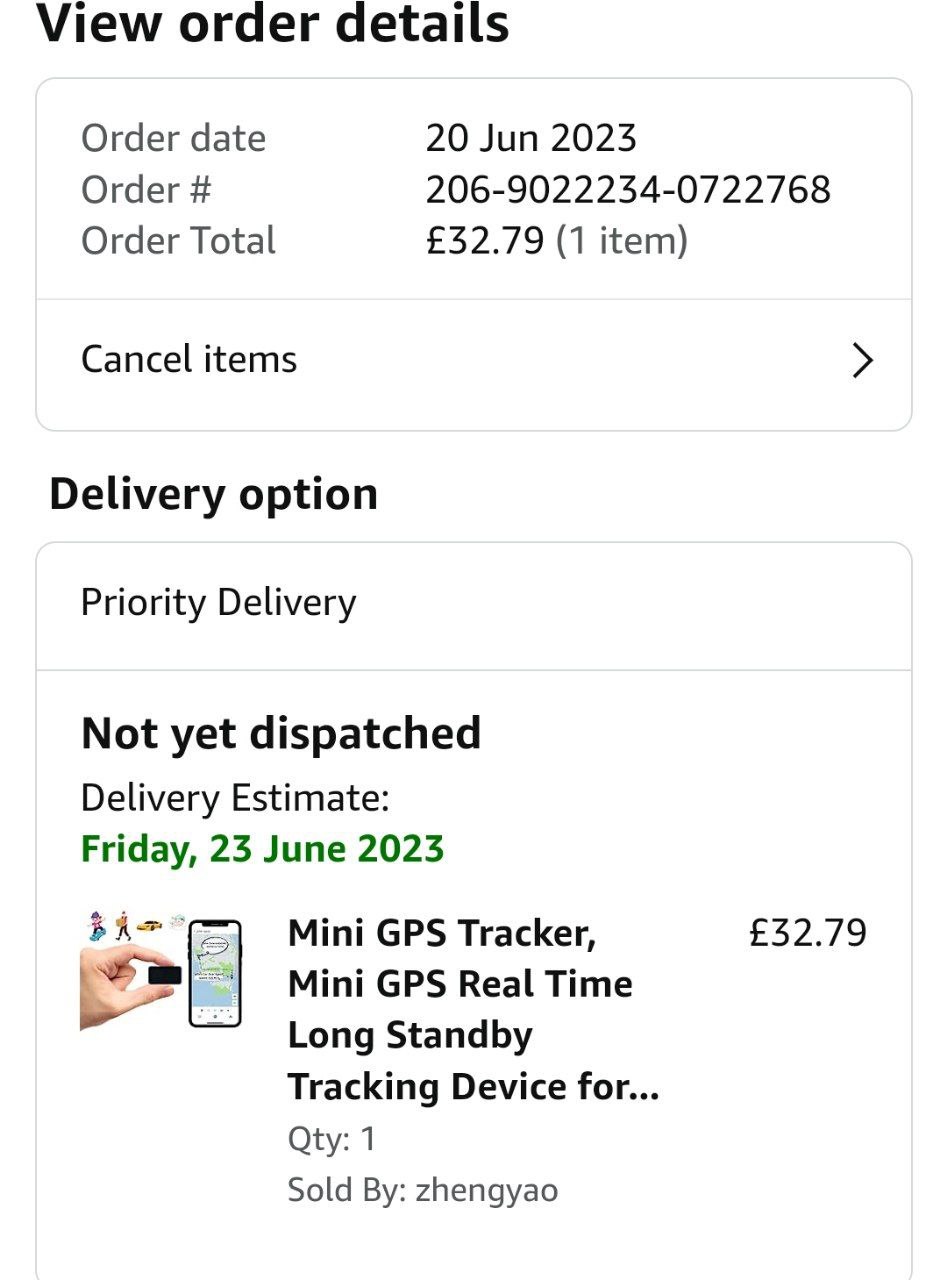
Task: Open the Mini GPS Tracker product thumbnail
Action: click(161, 971)
